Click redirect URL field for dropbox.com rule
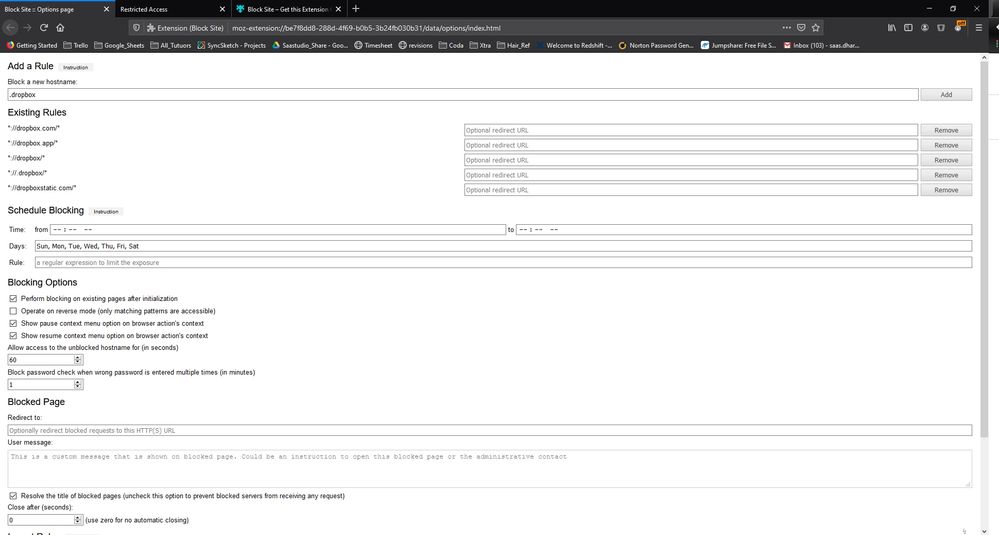999x535 pixels. pos(691,130)
